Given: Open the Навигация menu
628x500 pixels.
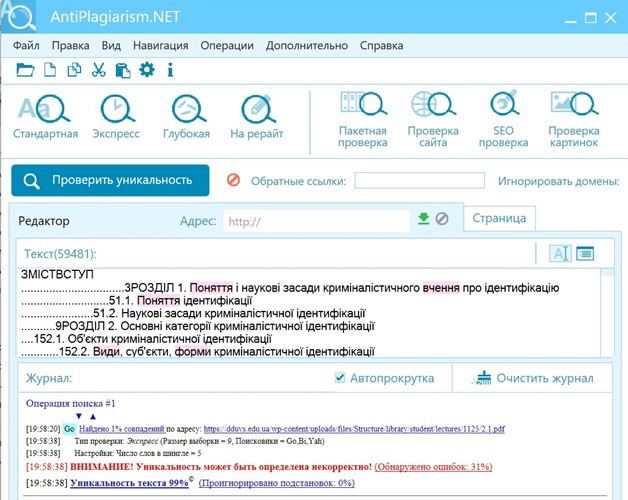Looking at the screenshot, I should (161, 45).
